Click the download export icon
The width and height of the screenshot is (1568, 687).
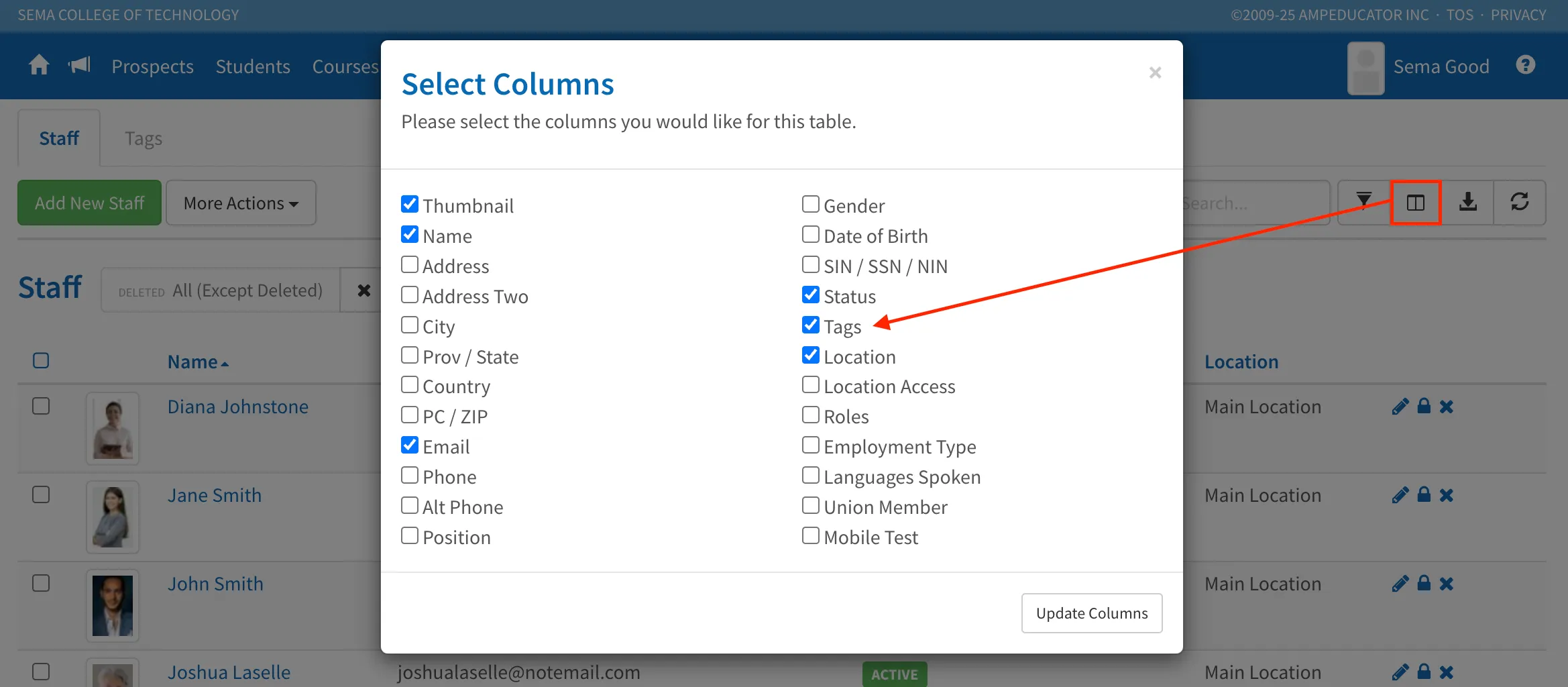(x=1467, y=202)
